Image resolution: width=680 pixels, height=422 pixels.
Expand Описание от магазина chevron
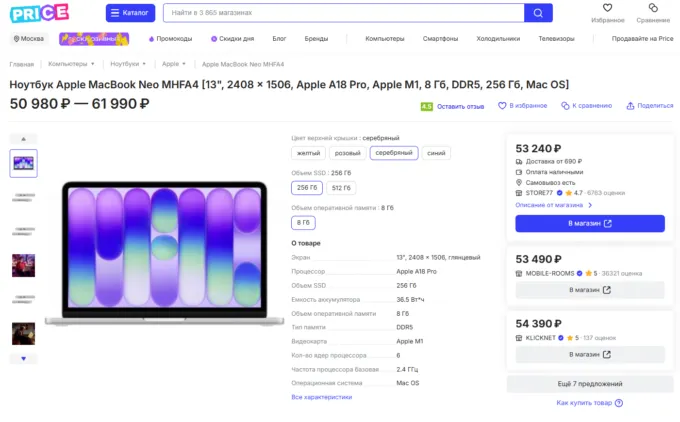tap(590, 205)
